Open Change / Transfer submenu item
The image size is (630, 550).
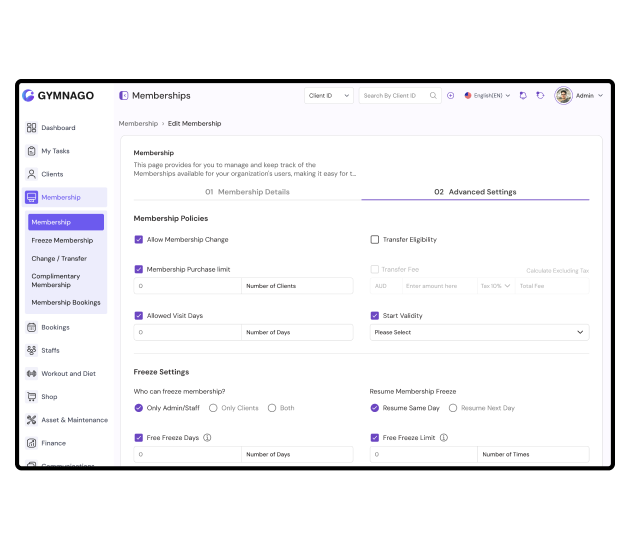(x=59, y=258)
